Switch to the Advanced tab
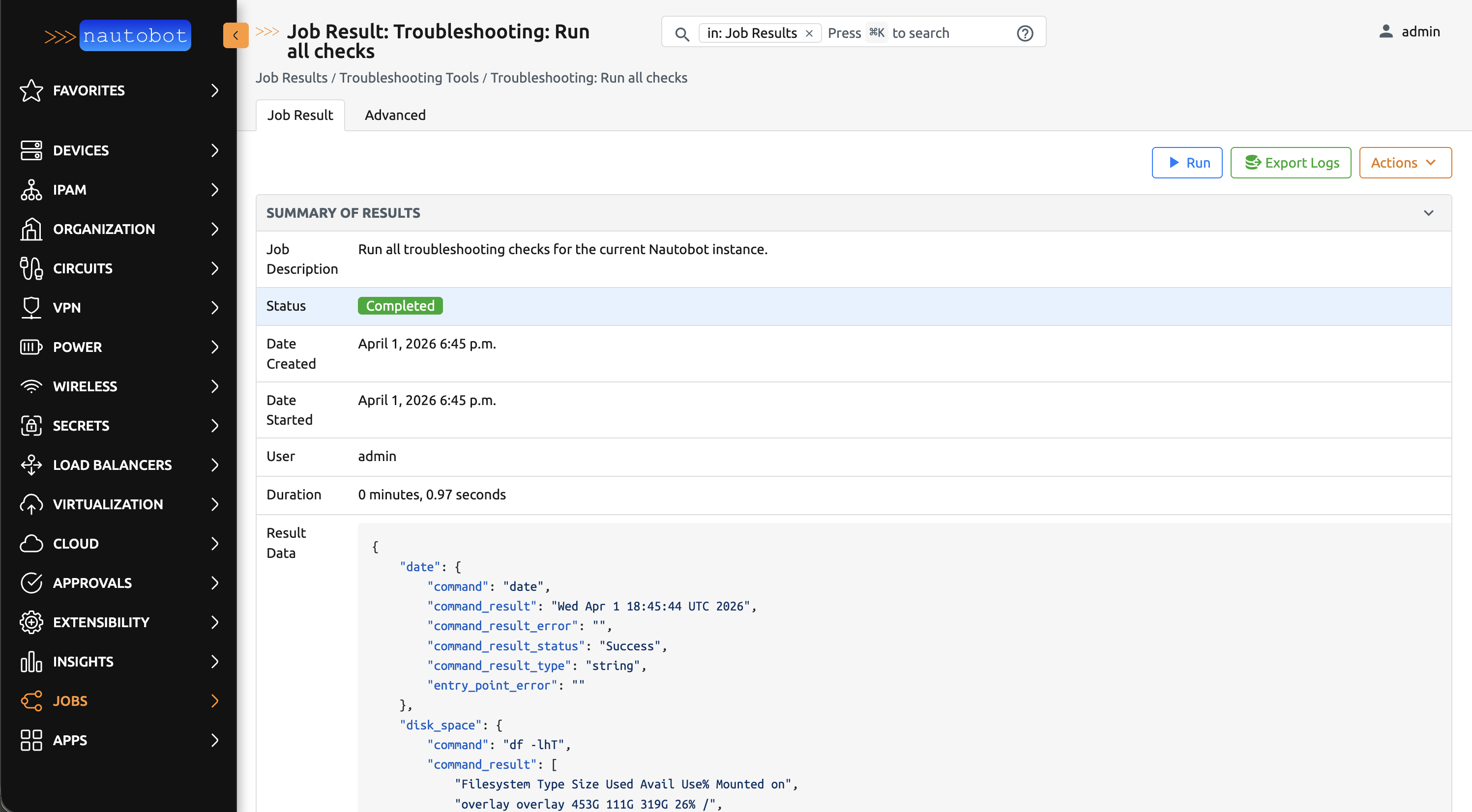Image resolution: width=1472 pixels, height=812 pixels. tap(395, 115)
